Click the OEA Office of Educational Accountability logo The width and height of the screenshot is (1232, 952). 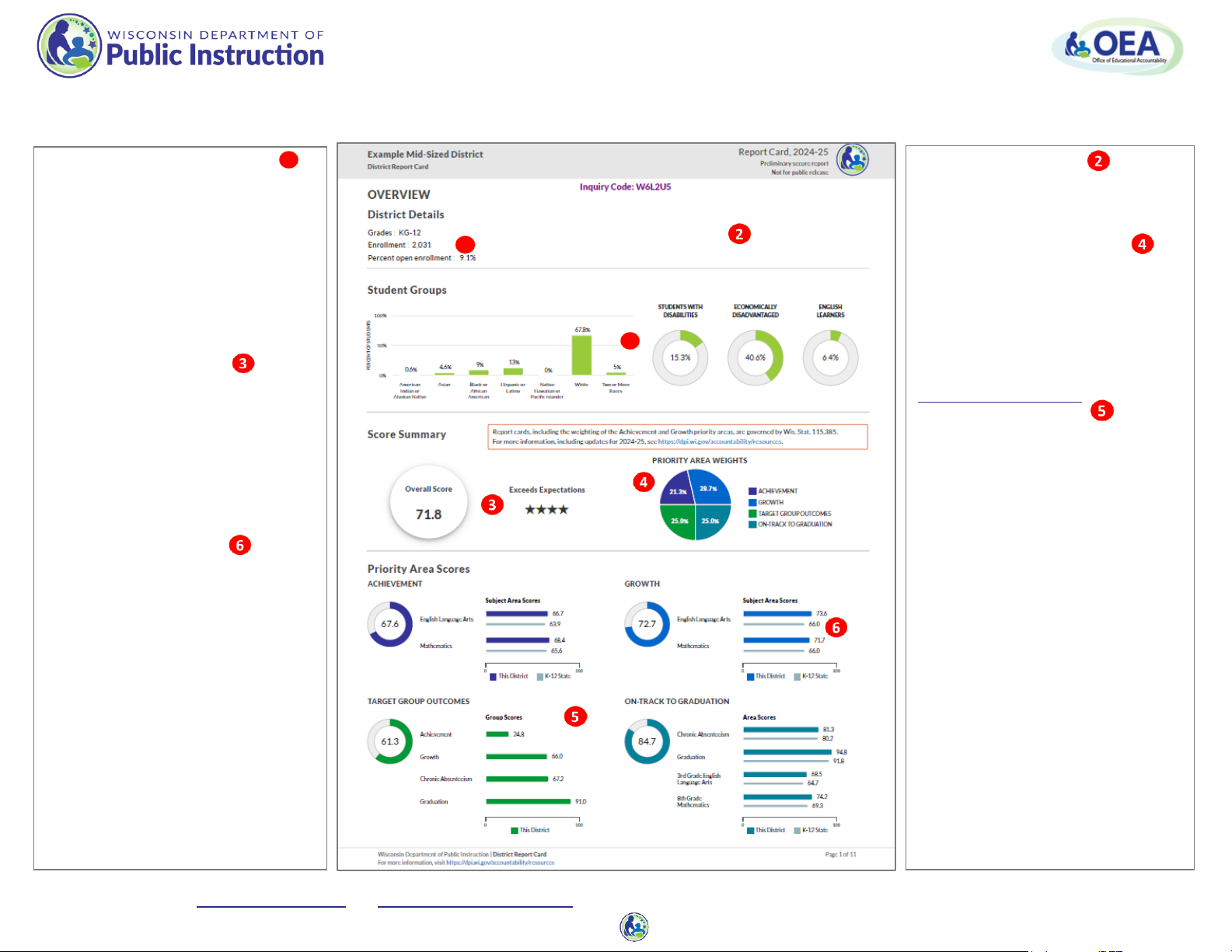(1118, 47)
